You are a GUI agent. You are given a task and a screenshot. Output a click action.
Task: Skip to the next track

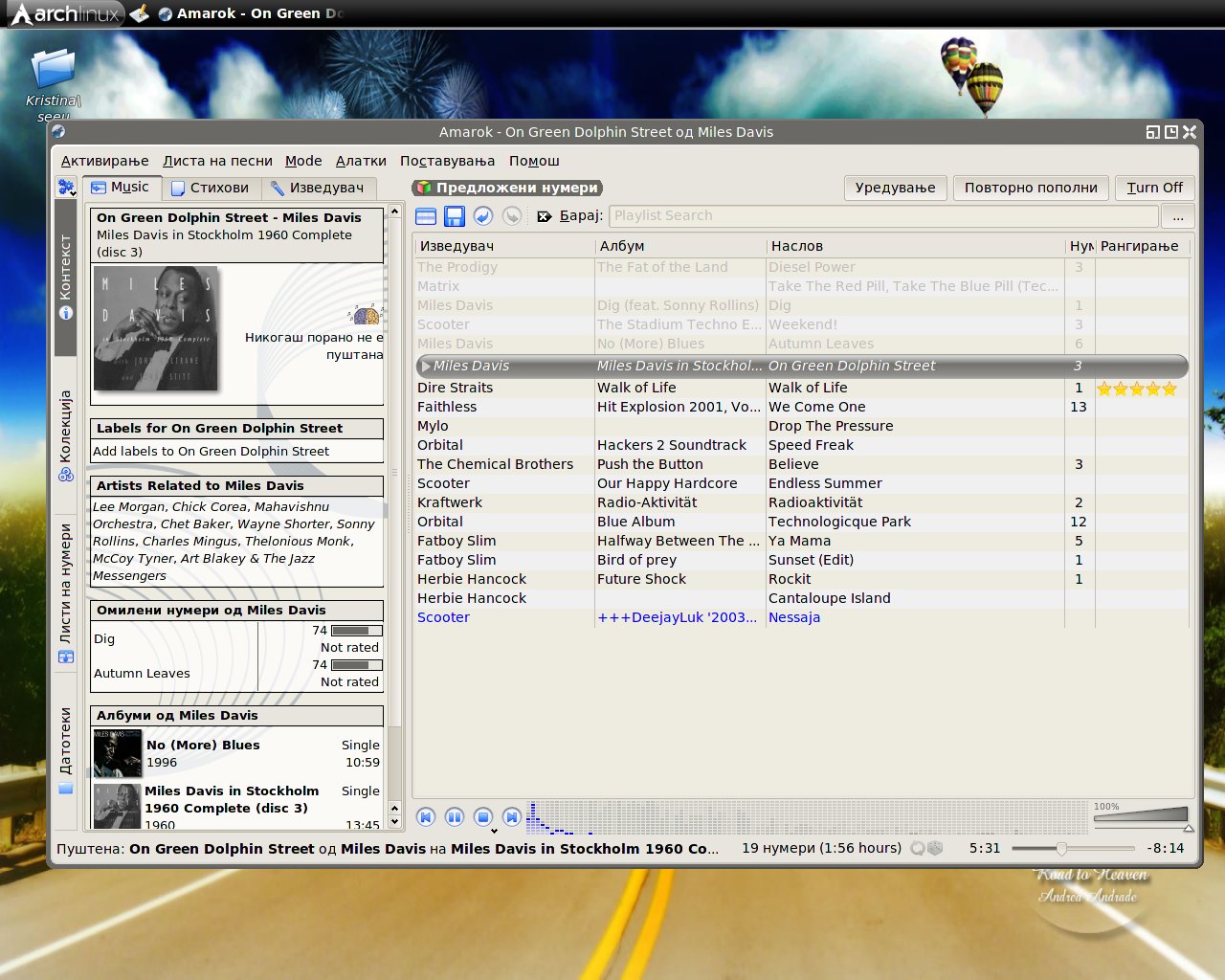tap(512, 816)
